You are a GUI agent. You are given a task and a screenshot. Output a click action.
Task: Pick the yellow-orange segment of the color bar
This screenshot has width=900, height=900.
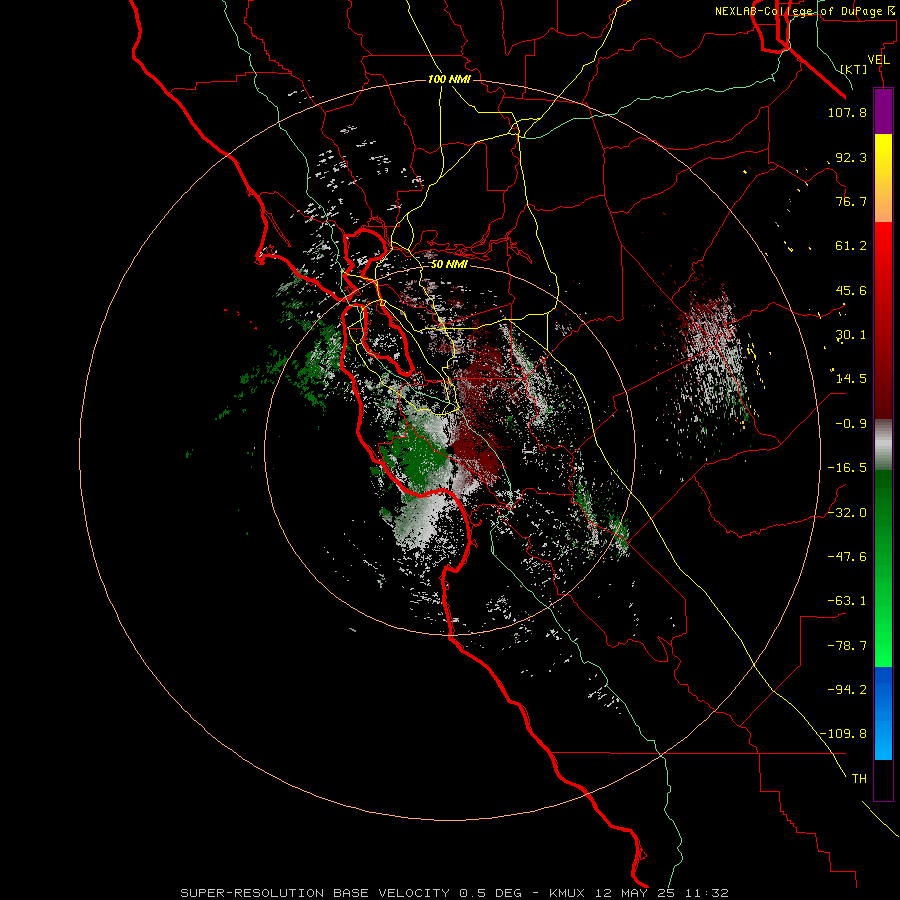(883, 178)
